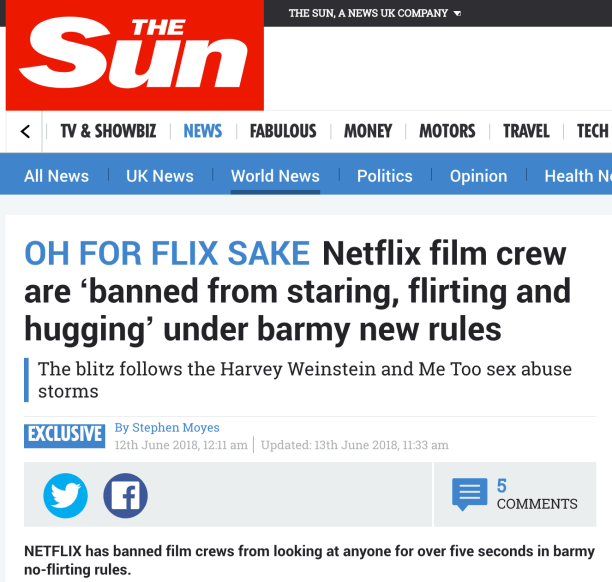
Task: Click The Sun logo
Action: click(x=135, y=55)
